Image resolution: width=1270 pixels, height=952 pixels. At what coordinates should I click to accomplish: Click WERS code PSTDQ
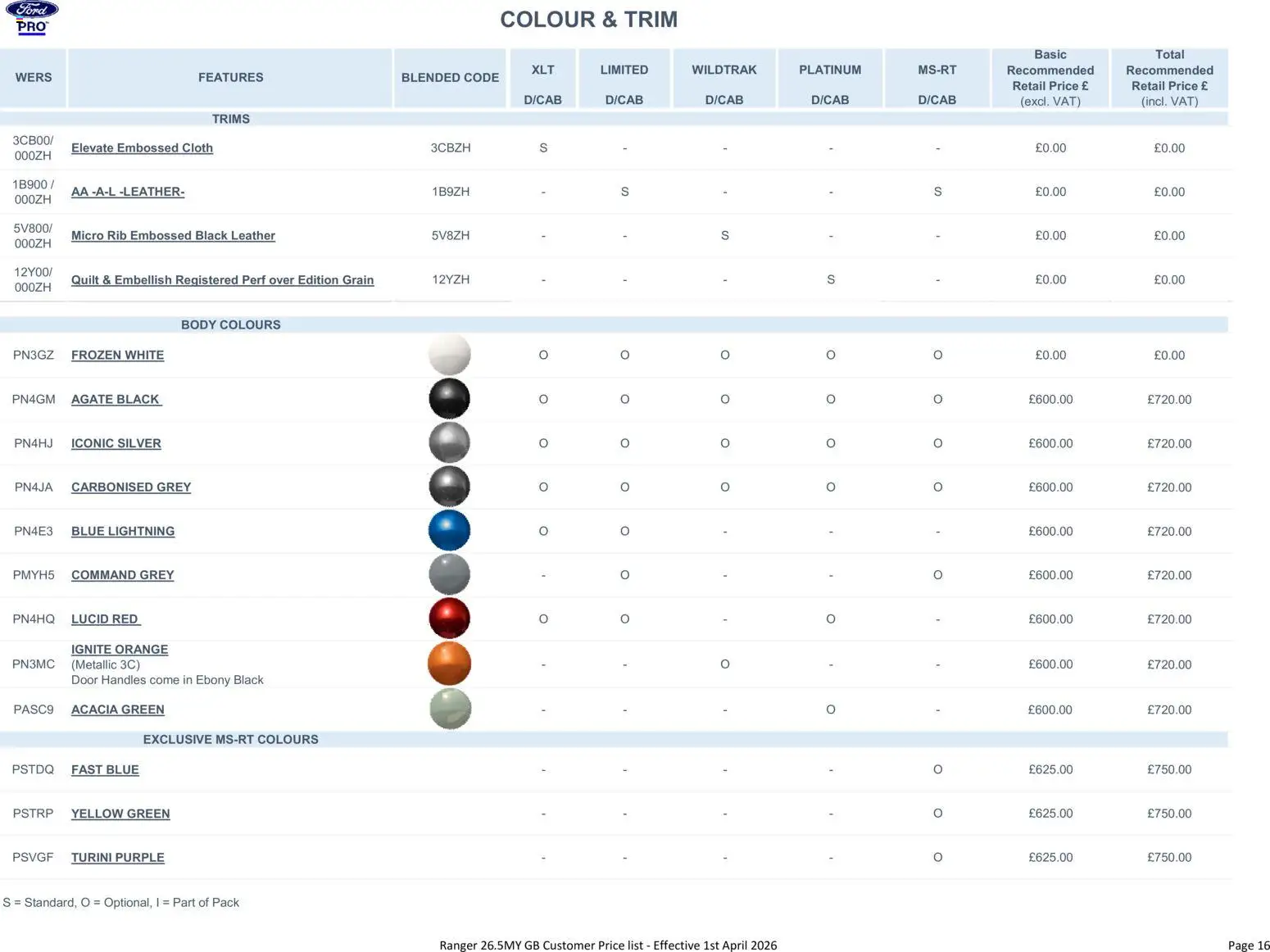pos(33,770)
